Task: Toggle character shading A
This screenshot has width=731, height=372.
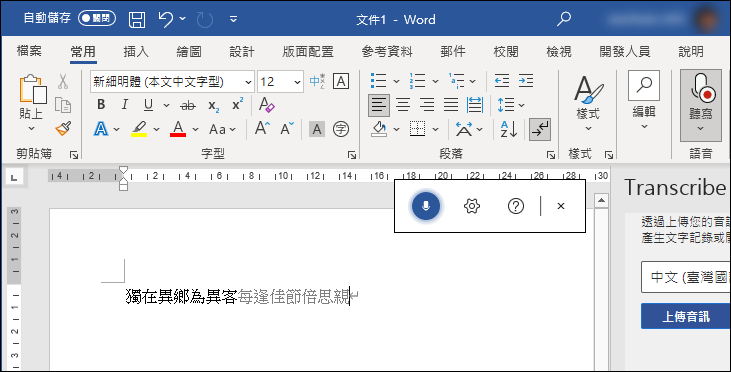Action: tap(317, 129)
